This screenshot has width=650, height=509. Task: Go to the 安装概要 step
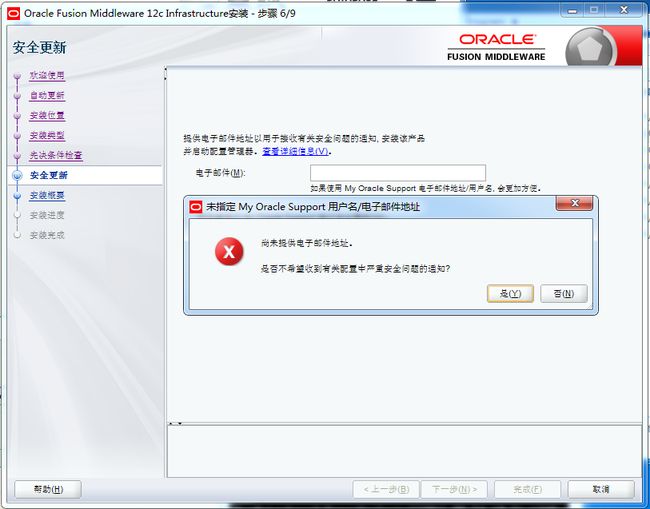[47, 195]
